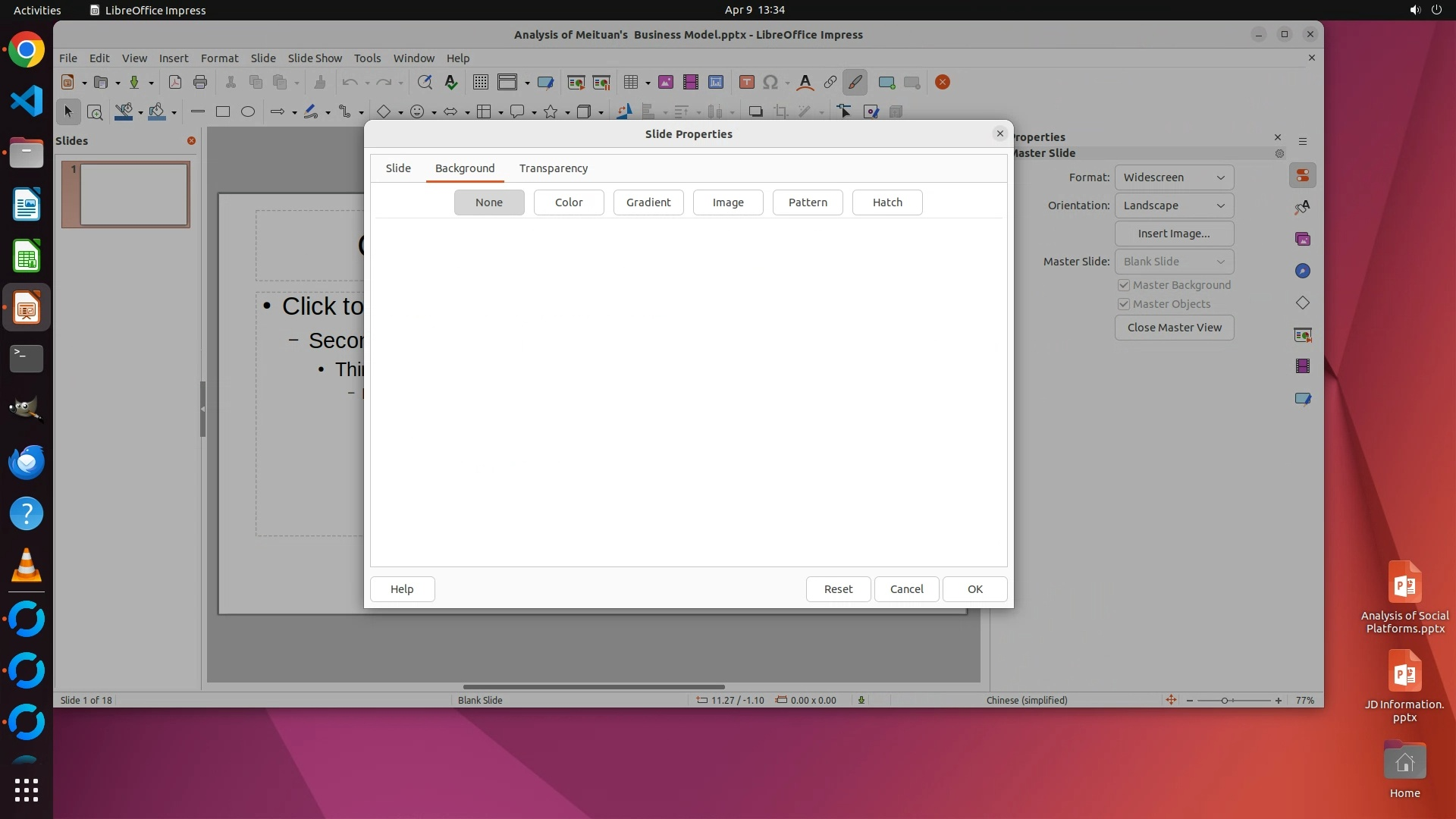Viewport: 1456px width, 819px height.
Task: Insert table icon in toolbar
Action: (x=630, y=83)
